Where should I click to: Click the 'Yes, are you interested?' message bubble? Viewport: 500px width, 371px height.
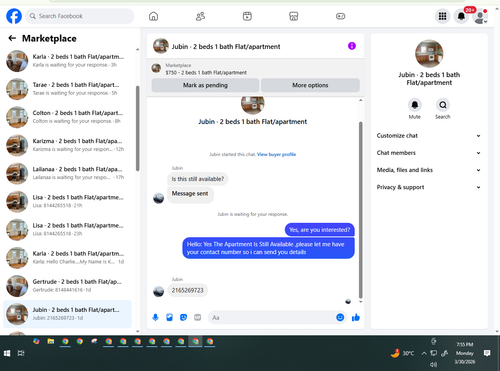[319, 230]
